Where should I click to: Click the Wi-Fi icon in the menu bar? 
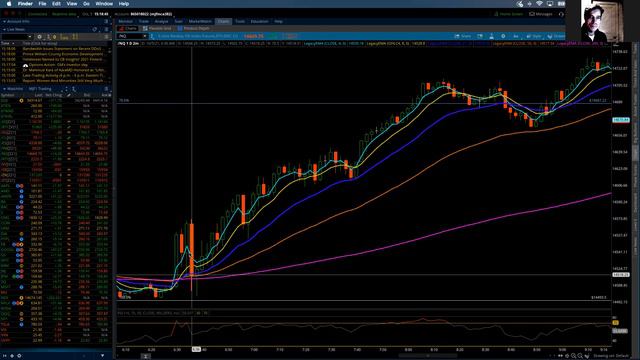click(x=540, y=4)
